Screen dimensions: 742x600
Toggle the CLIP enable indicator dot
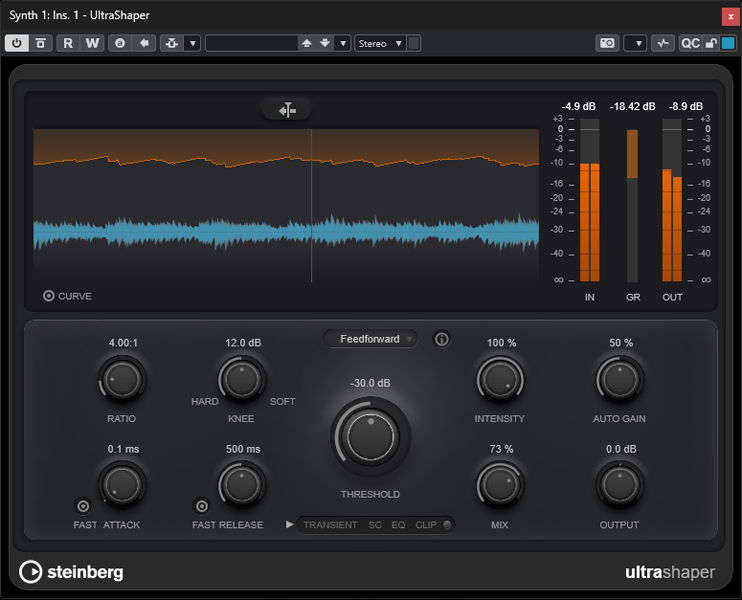[447, 524]
